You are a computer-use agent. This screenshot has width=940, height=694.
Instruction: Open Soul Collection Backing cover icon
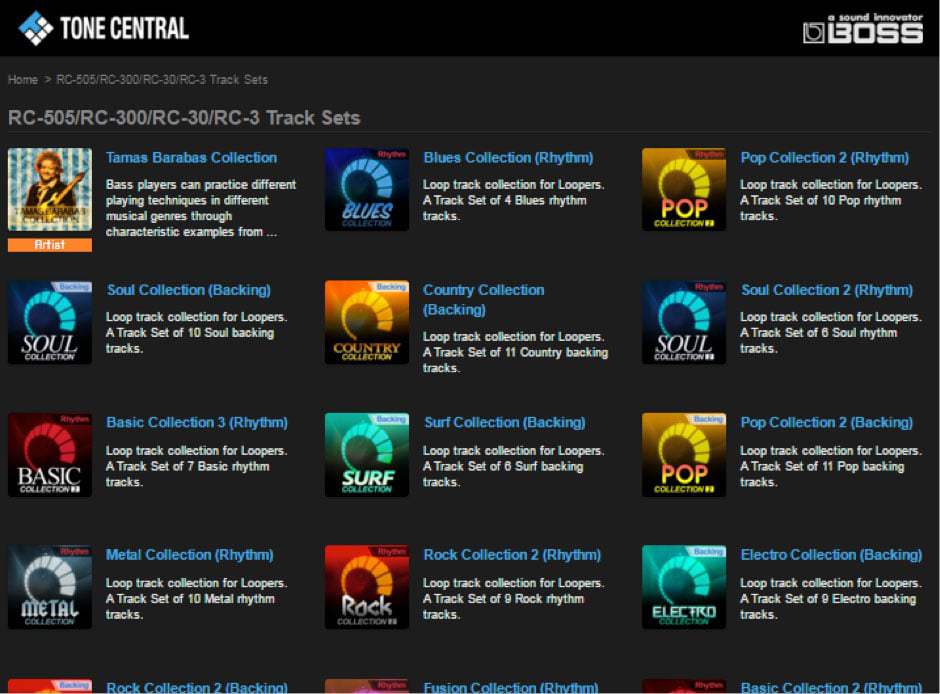click(50, 322)
